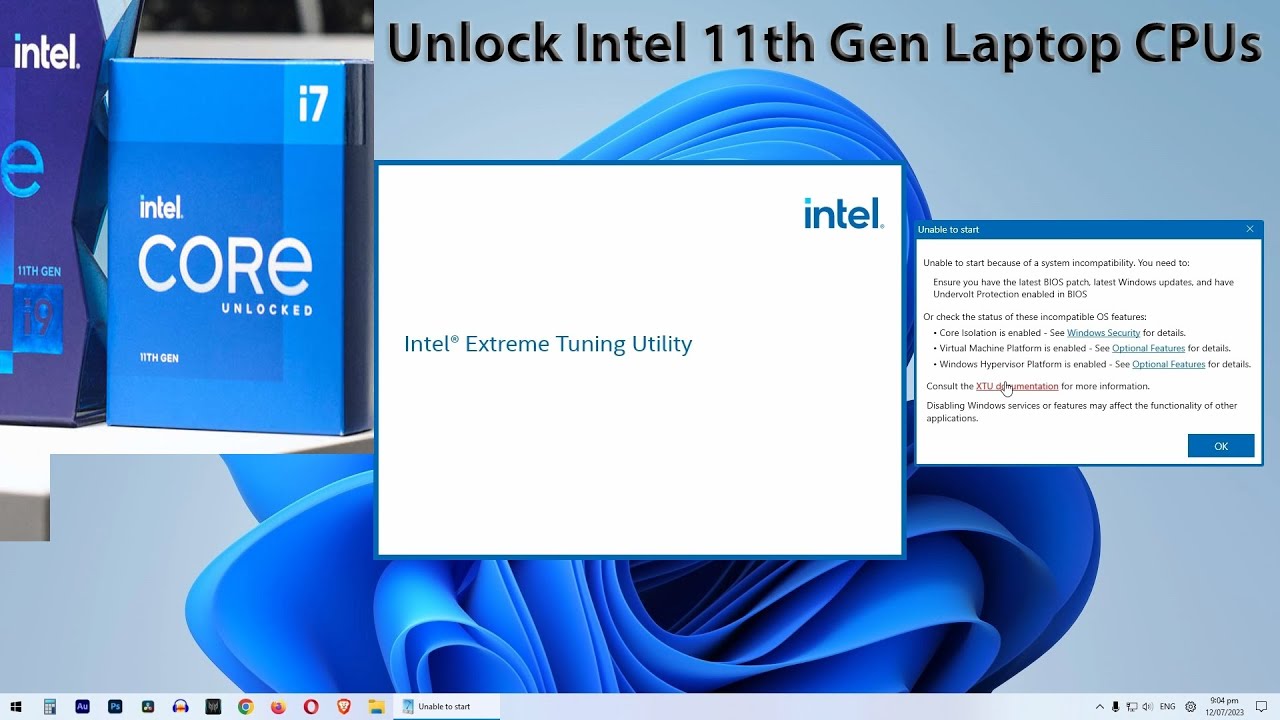1280x720 pixels.
Task: Open DaVinci Resolve from the taskbar
Action: tap(148, 706)
